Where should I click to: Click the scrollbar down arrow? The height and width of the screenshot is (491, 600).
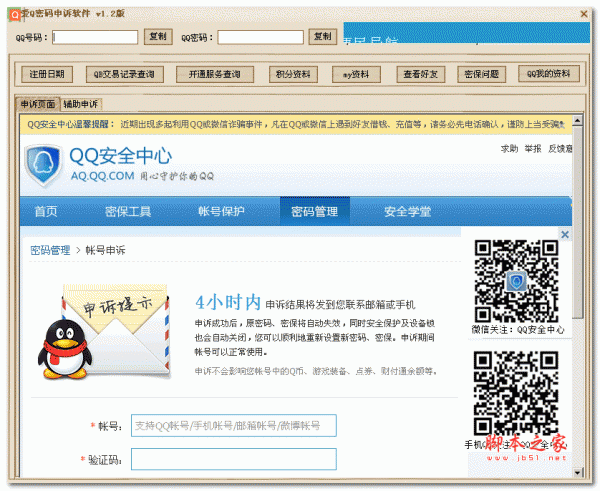point(577,473)
